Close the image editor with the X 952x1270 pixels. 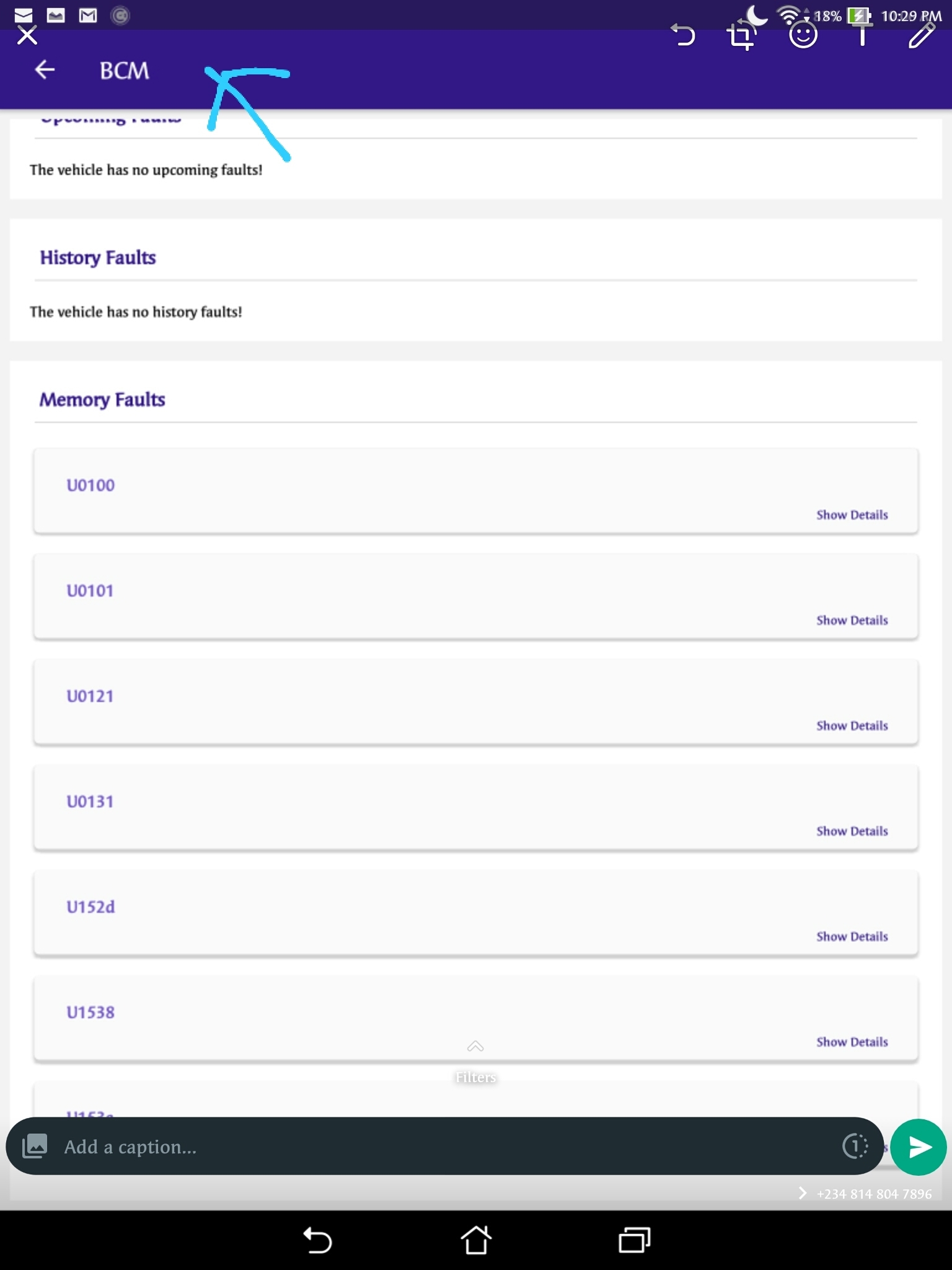tap(27, 36)
